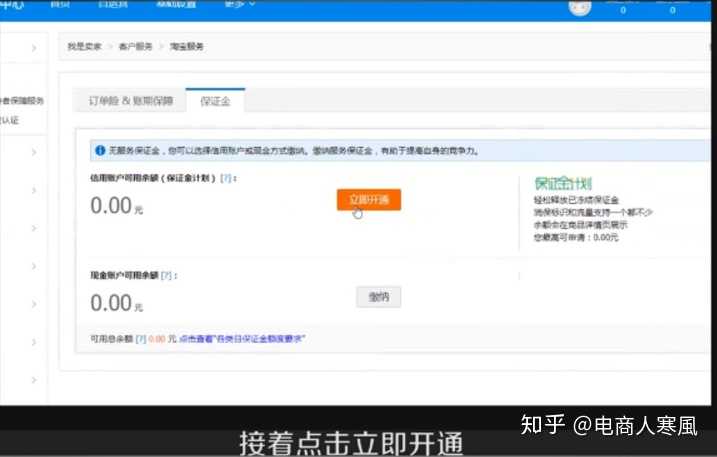
Task: Switch to the 订单险 & 账期保障 tab
Action: coord(131,101)
